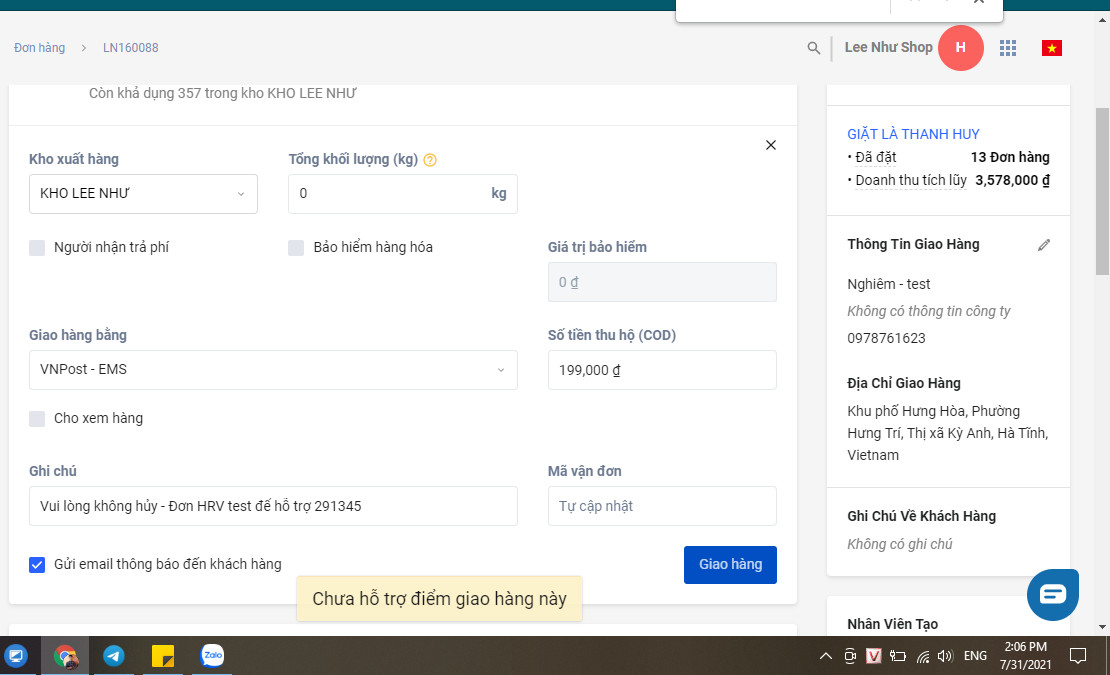Click the Tổng khối lượng weight field

tap(403, 194)
